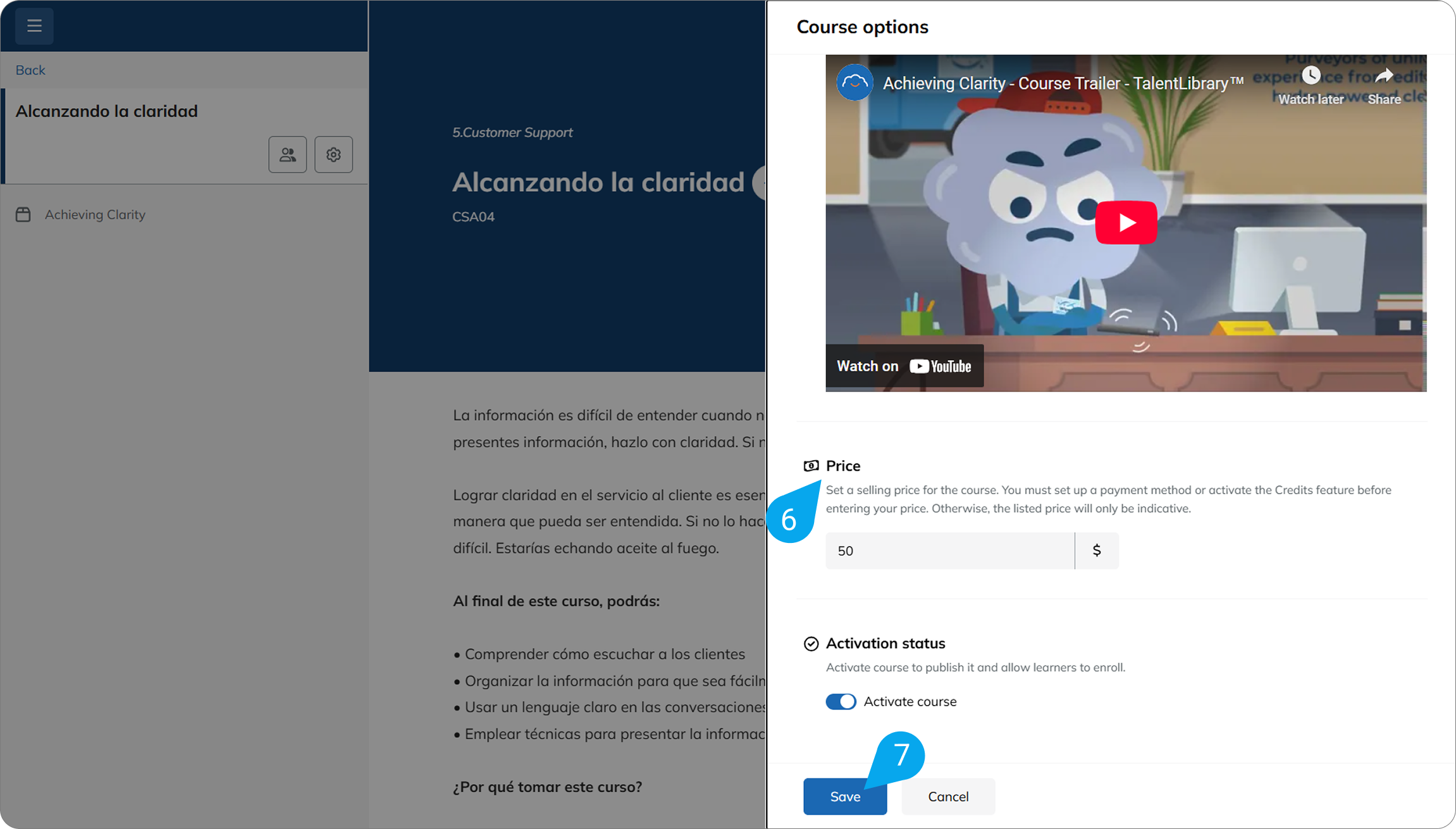This screenshot has width=1456, height=829.
Task: Click the TalentLibrary channel avatar
Action: click(855, 83)
